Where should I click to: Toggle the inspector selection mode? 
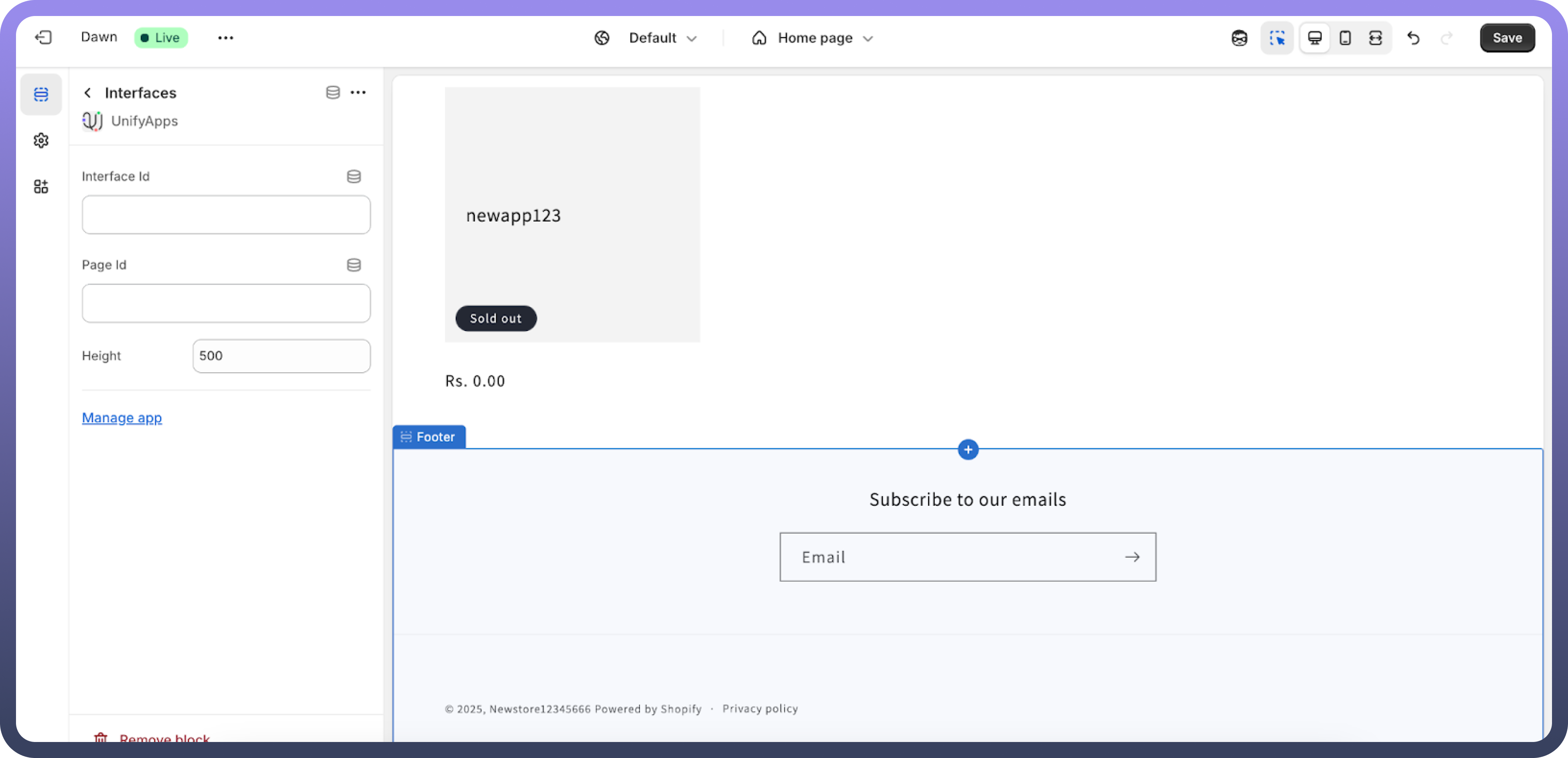(1277, 38)
